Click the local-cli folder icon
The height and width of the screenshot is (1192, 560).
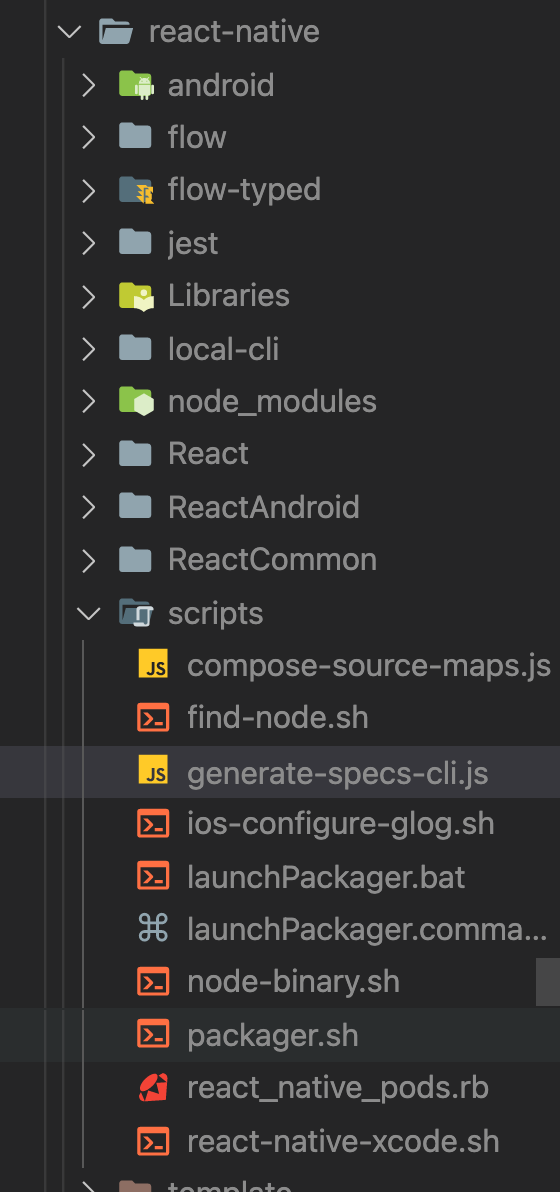135,348
